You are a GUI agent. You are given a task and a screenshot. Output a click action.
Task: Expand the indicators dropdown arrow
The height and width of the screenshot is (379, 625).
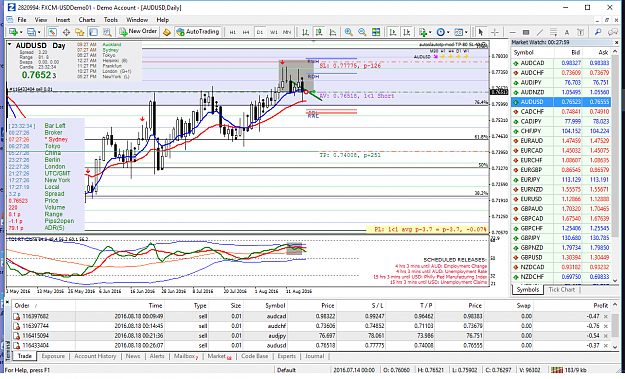[430, 32]
